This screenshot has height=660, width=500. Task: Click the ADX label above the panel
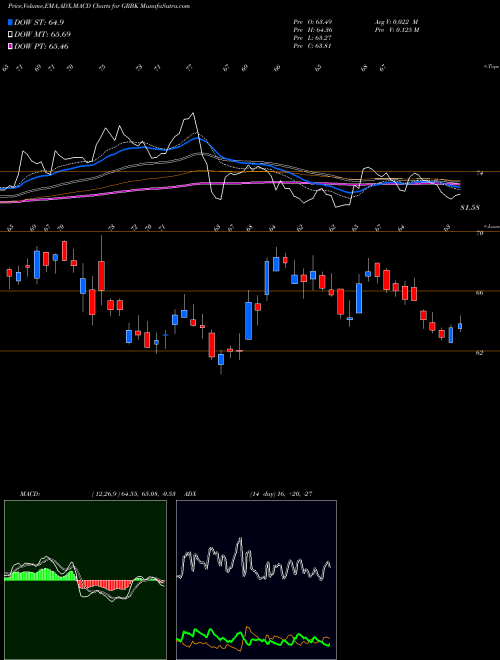pos(190,494)
